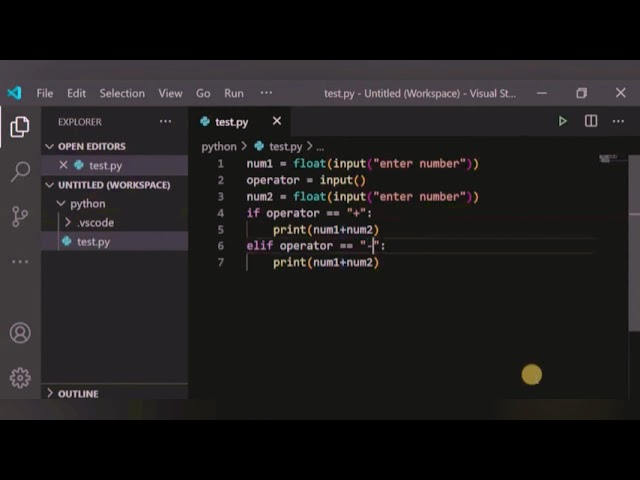Run the Python file with the play icon
The image size is (640, 480).
[x=562, y=121]
